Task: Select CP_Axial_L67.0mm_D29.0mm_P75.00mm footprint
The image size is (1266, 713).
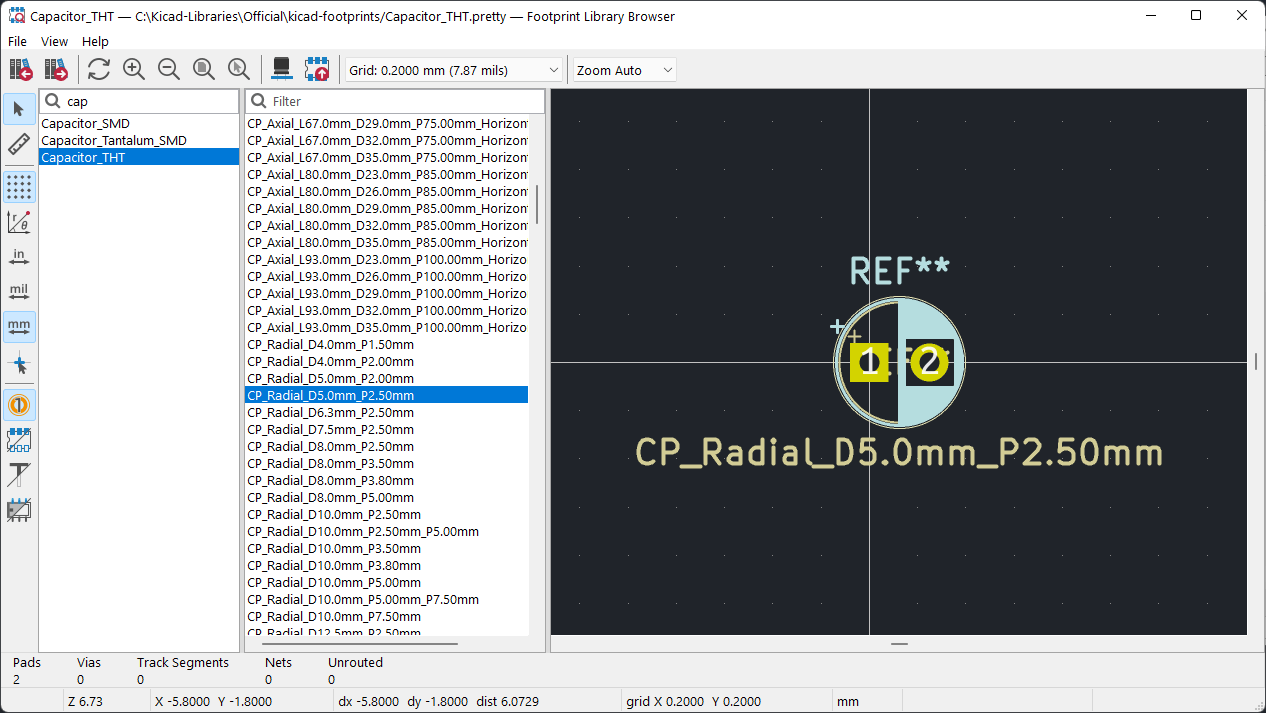Action: [x=387, y=124]
